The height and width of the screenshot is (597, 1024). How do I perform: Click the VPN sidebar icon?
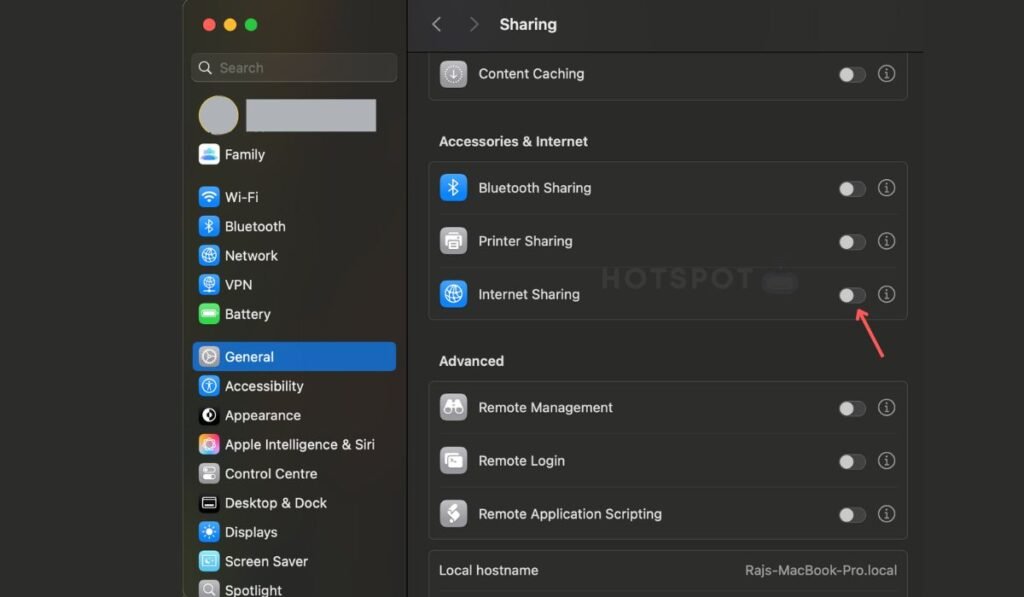pyautogui.click(x=210, y=284)
